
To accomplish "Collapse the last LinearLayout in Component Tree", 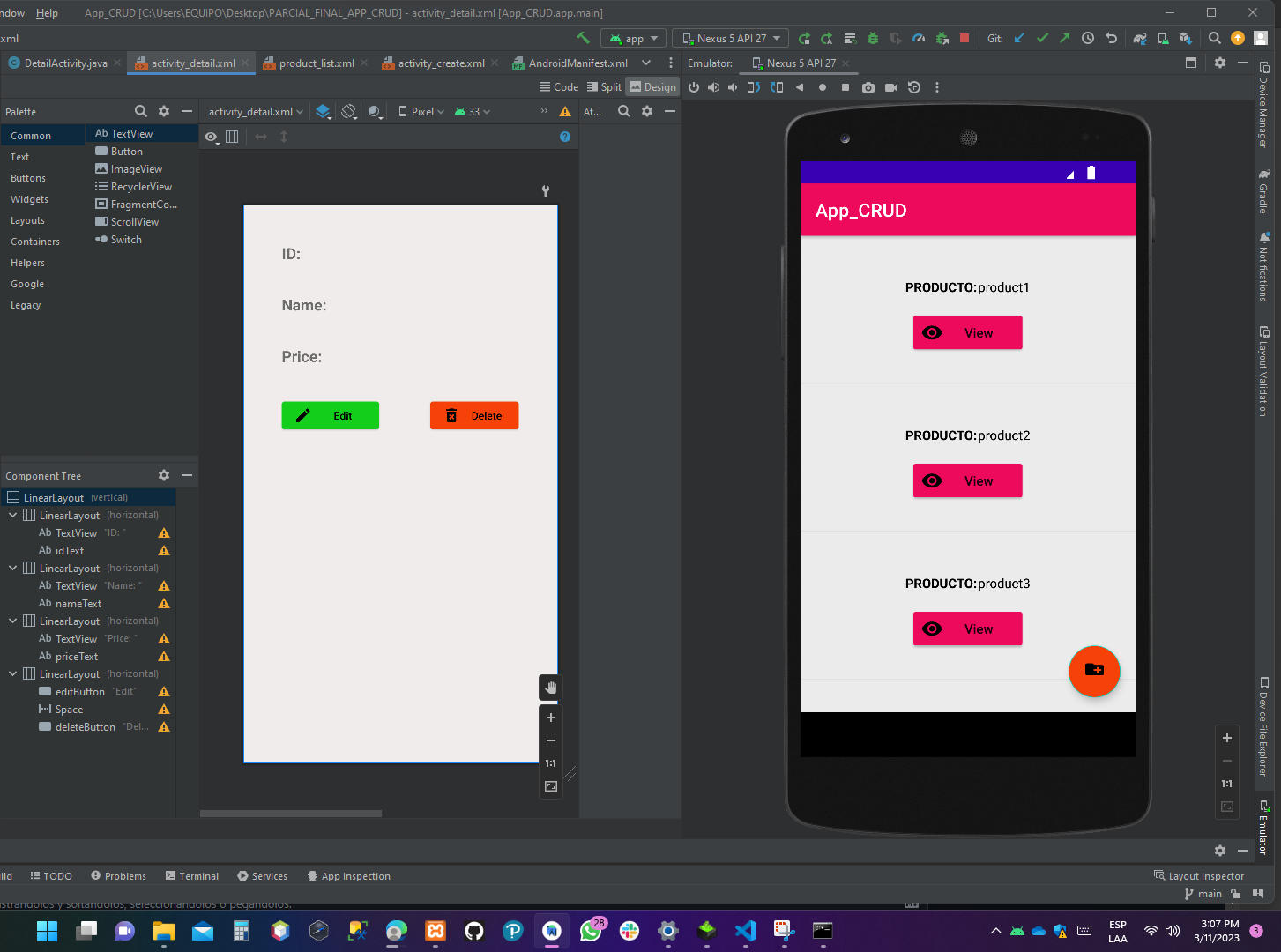I will click(x=12, y=673).
